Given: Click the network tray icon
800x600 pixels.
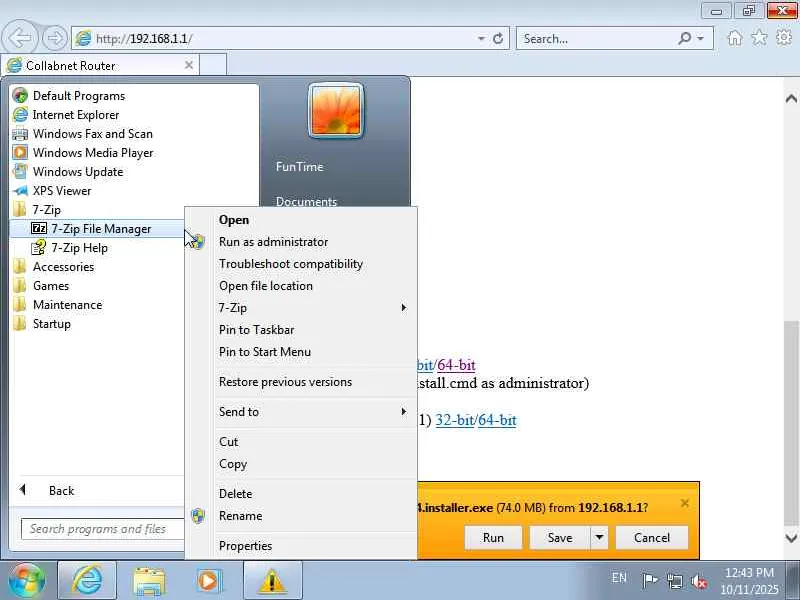Looking at the screenshot, I should coord(675,581).
